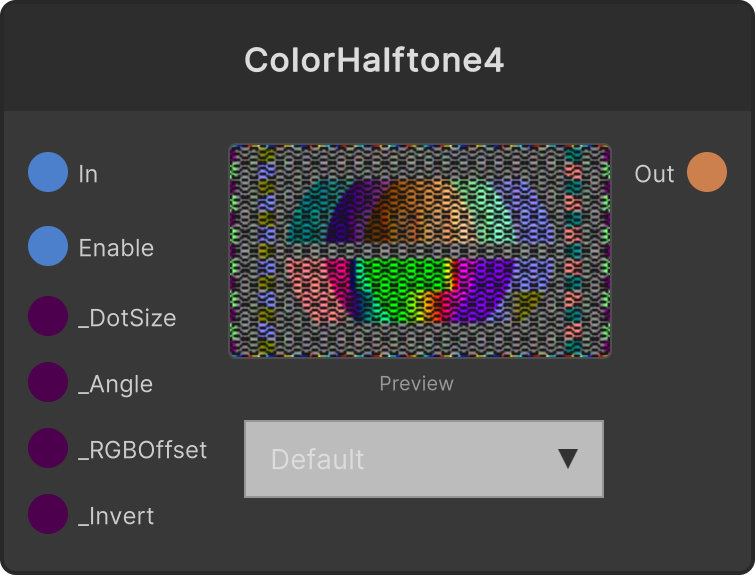Viewport: 755px width, 575px height.
Task: Click the _DotSize parameter label
Action: [127, 318]
